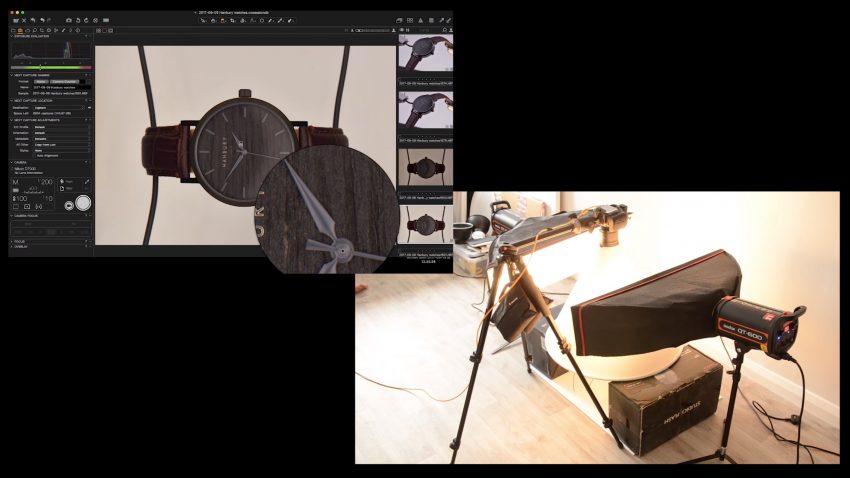Click the large round Capture shutter button

pyautogui.click(x=83, y=203)
